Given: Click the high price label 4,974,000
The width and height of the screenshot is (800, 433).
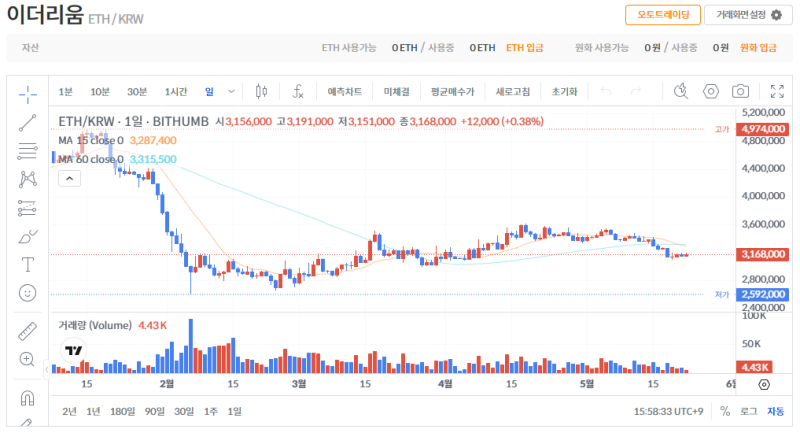Looking at the screenshot, I should point(762,129).
